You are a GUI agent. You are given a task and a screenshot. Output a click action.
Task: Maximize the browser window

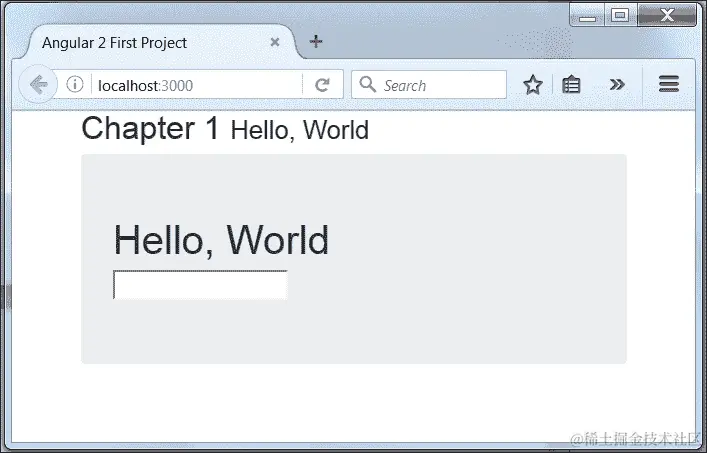(x=620, y=15)
